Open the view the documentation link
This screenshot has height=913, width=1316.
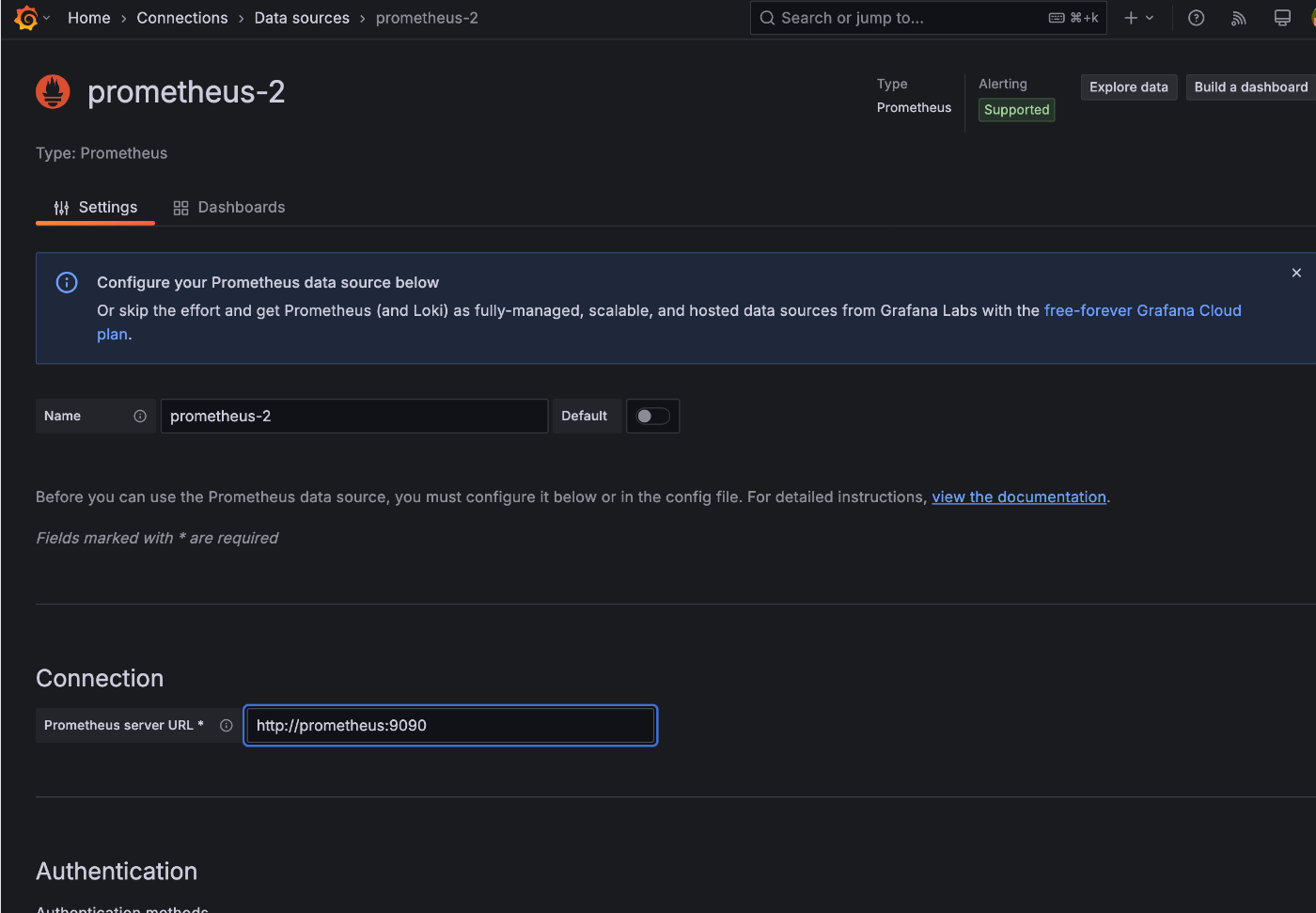1018,497
